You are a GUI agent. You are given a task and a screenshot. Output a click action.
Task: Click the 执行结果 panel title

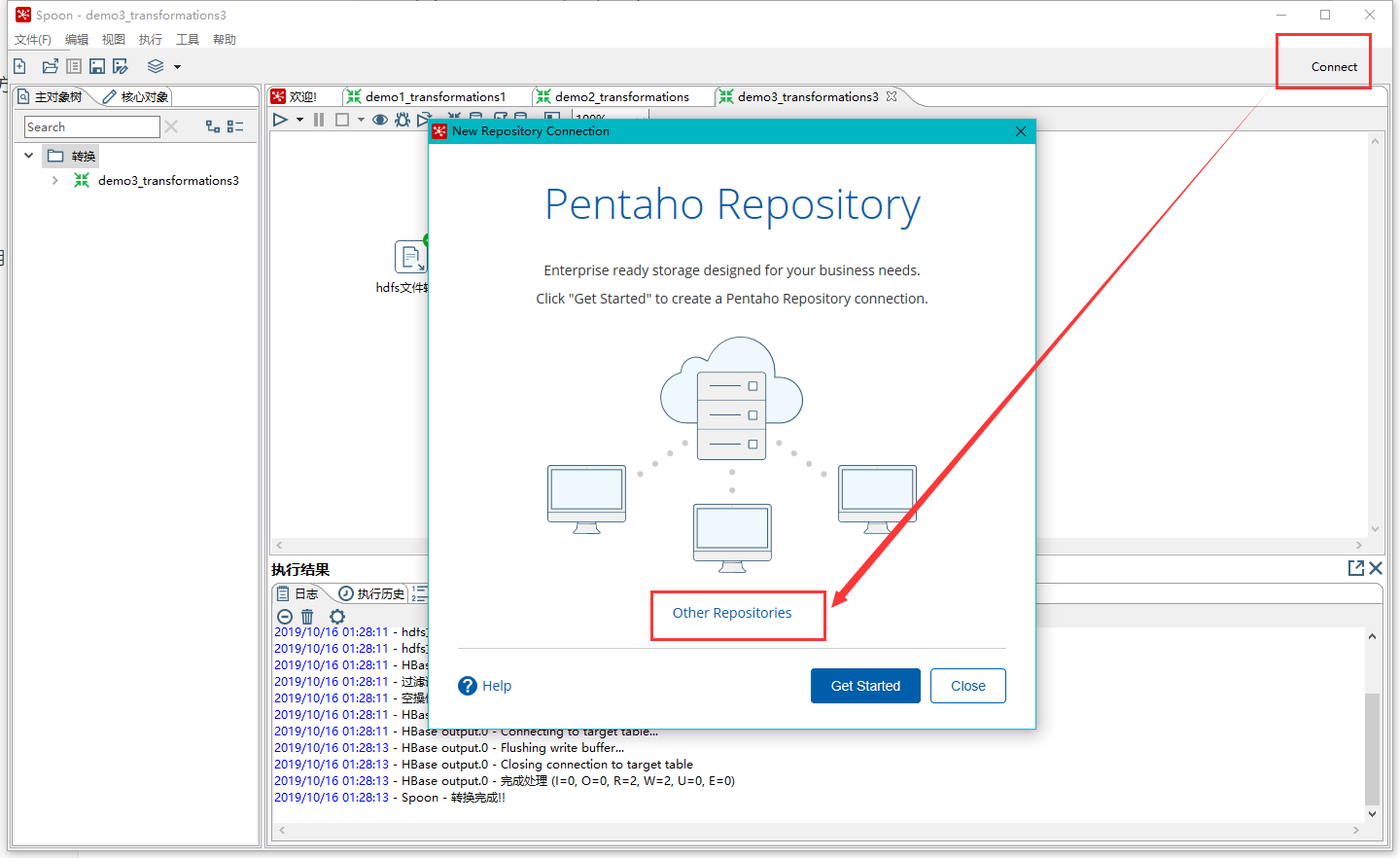click(x=300, y=570)
